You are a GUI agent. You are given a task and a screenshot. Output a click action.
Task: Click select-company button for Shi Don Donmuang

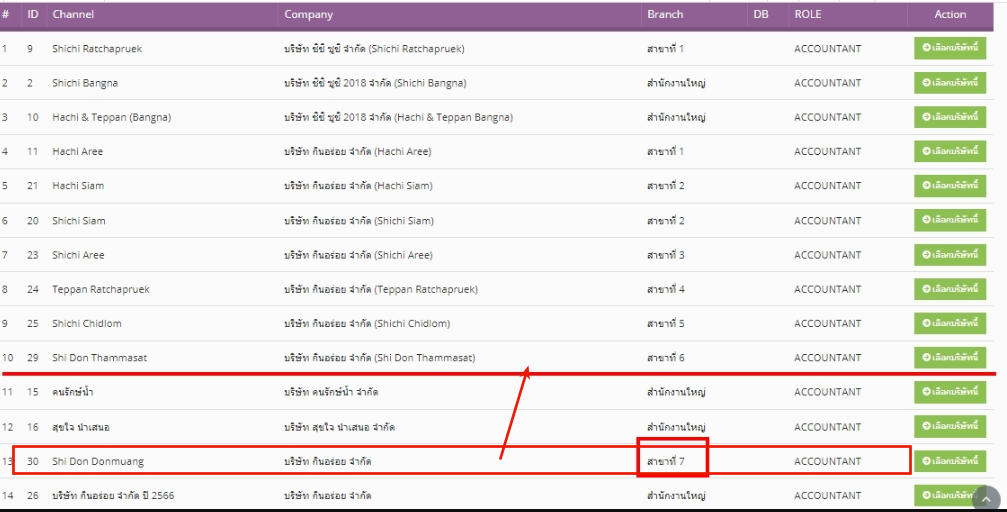pyautogui.click(x=950, y=461)
